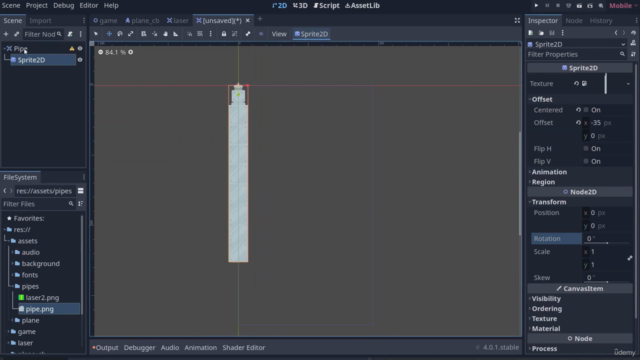Open the skeleton bone options icon
Screen dimensions: 640x360
(248, 34)
